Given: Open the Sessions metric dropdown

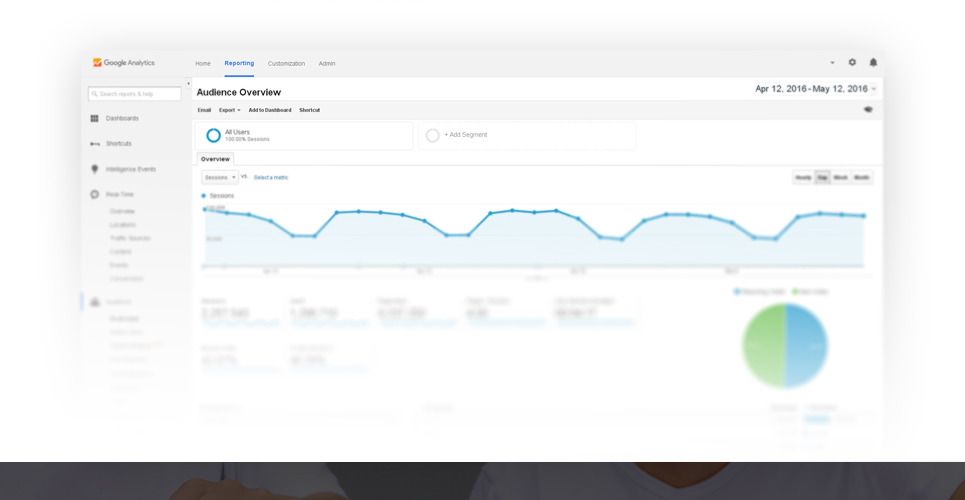Looking at the screenshot, I should pyautogui.click(x=219, y=177).
